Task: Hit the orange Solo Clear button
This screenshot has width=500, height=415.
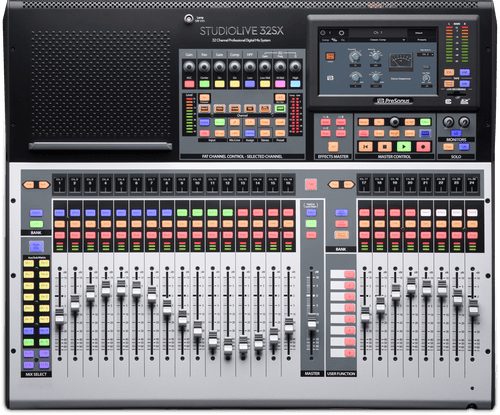Action: [x=448, y=146]
